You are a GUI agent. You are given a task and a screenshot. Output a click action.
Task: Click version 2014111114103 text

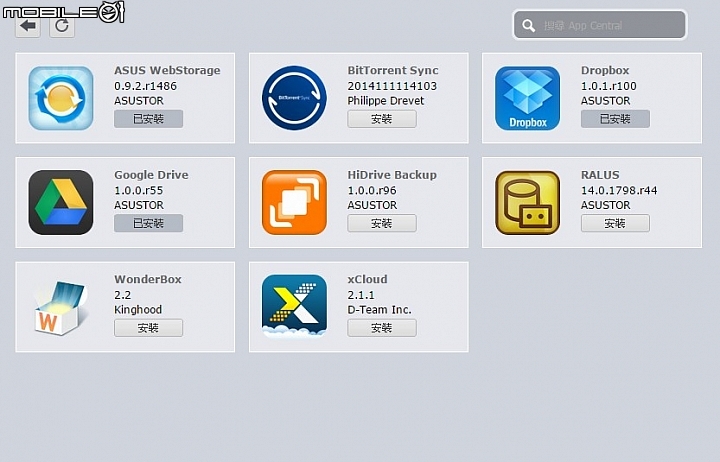point(392,86)
